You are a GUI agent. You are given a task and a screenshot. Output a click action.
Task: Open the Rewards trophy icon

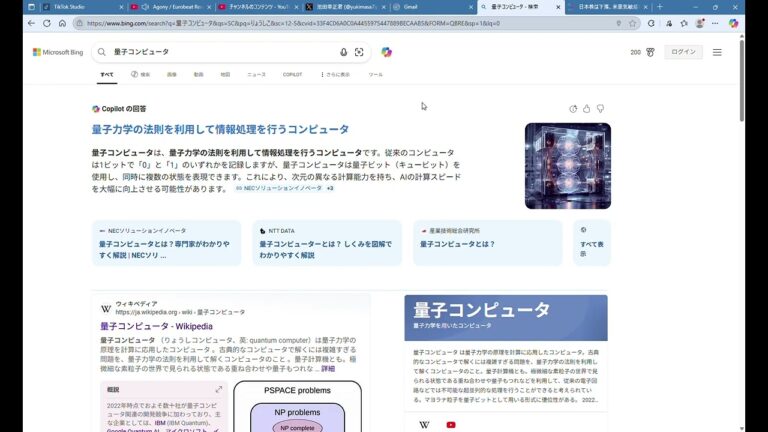(x=650, y=52)
